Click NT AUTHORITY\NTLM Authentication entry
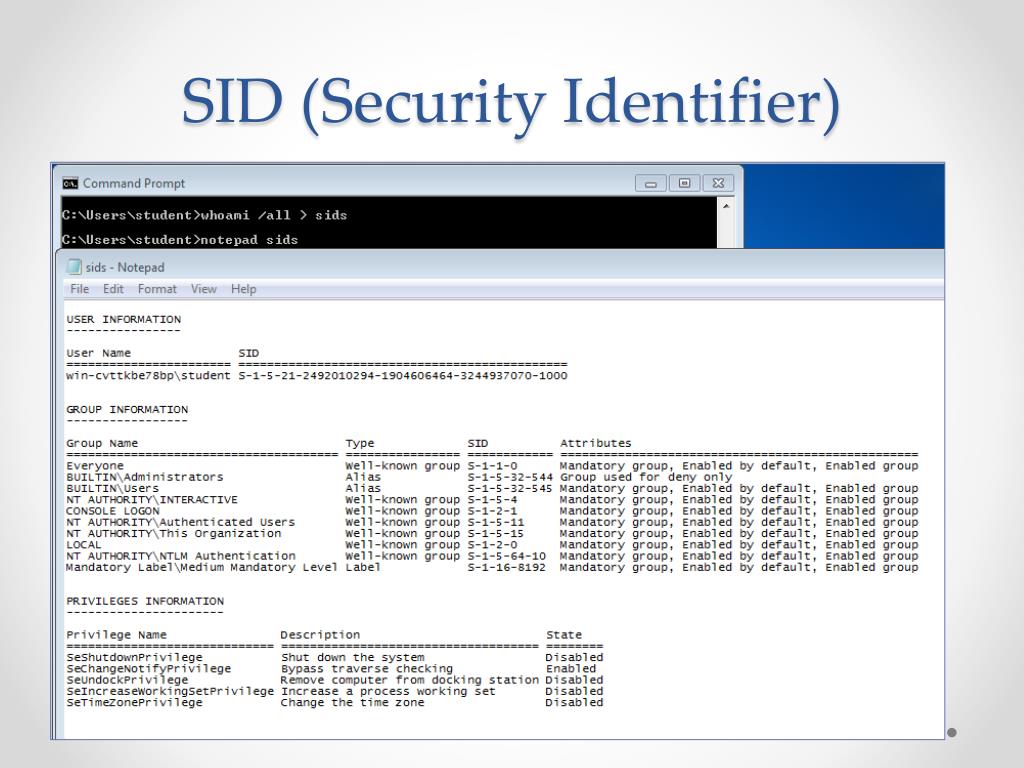Image resolution: width=1024 pixels, height=768 pixels. [x=181, y=556]
